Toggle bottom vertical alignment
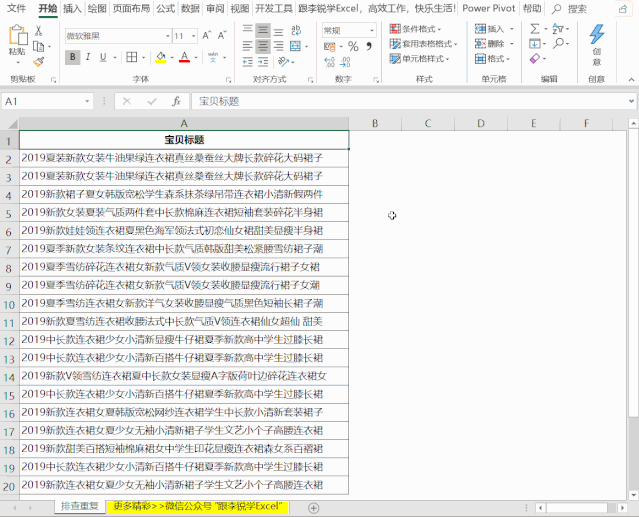 [x=279, y=32]
